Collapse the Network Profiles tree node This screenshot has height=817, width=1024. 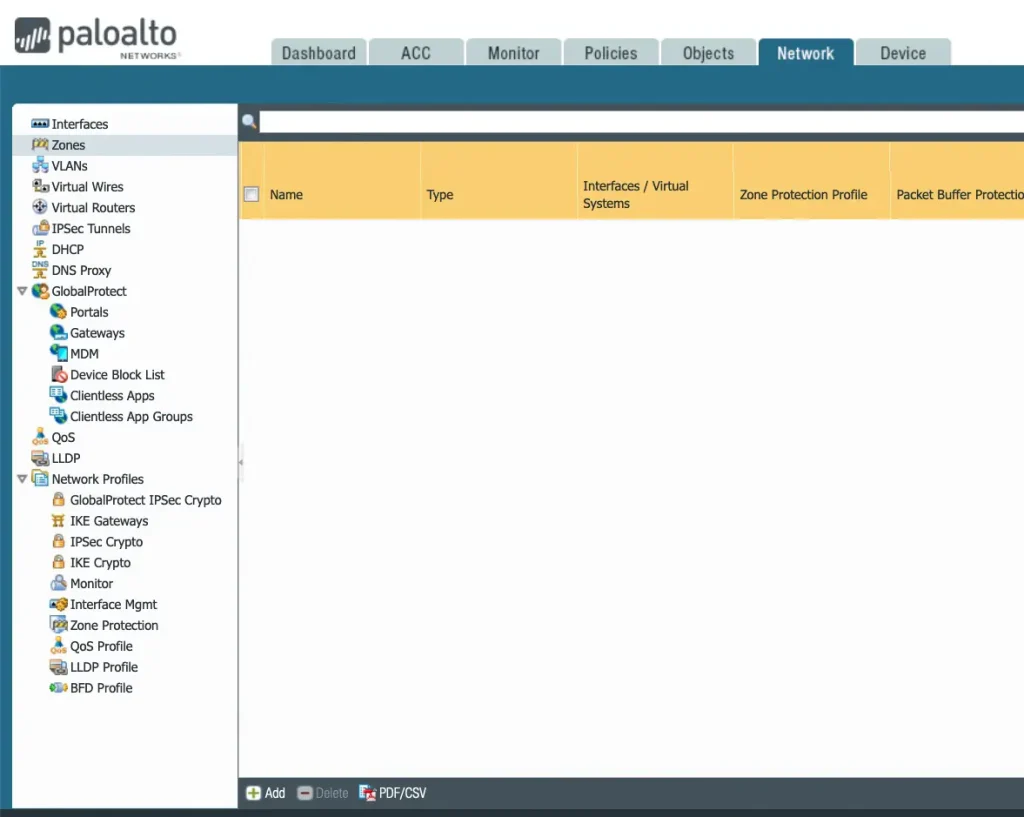(x=22, y=480)
